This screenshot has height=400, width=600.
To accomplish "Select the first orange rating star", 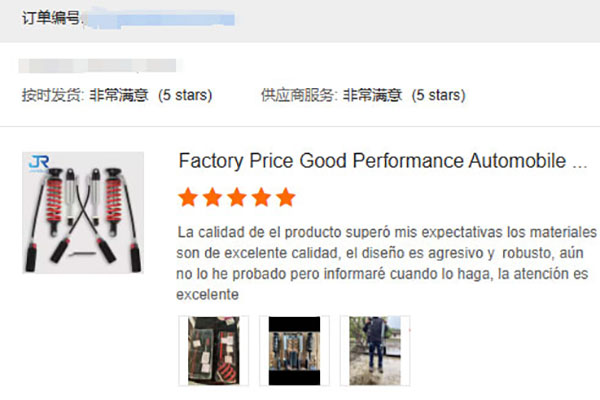I will point(188,197).
